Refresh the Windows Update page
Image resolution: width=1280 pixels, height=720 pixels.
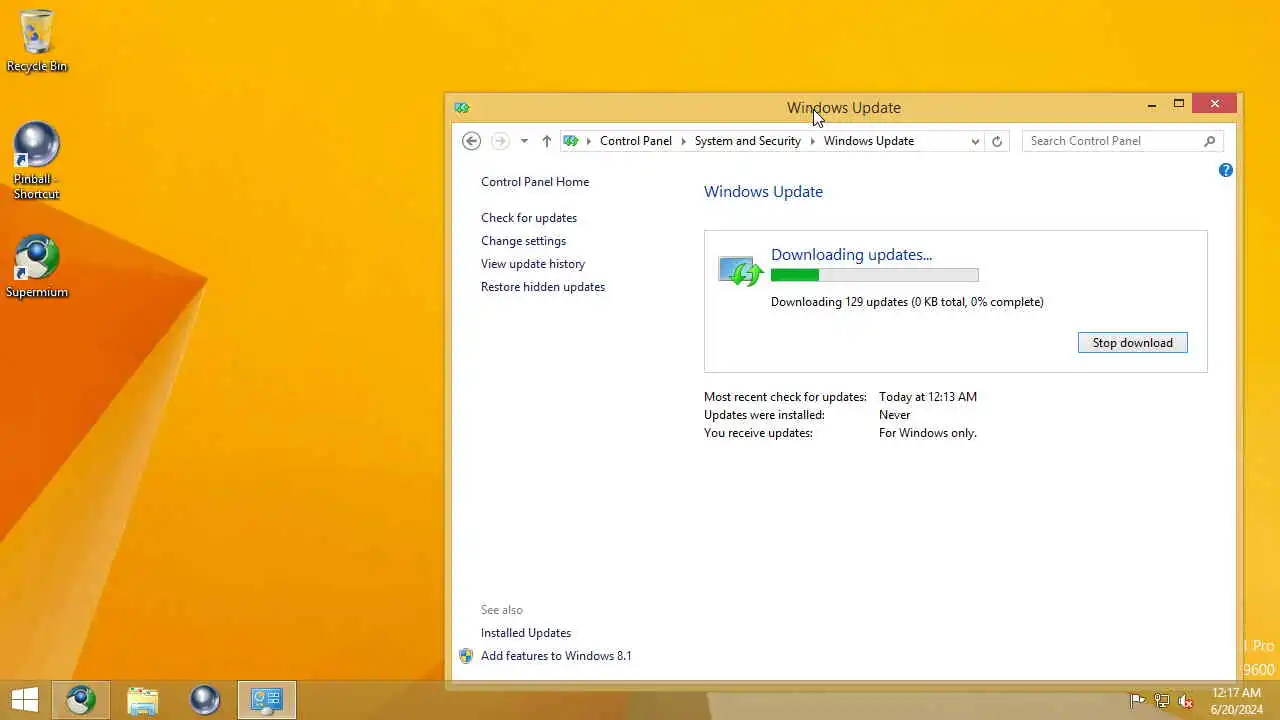pyautogui.click(x=997, y=141)
